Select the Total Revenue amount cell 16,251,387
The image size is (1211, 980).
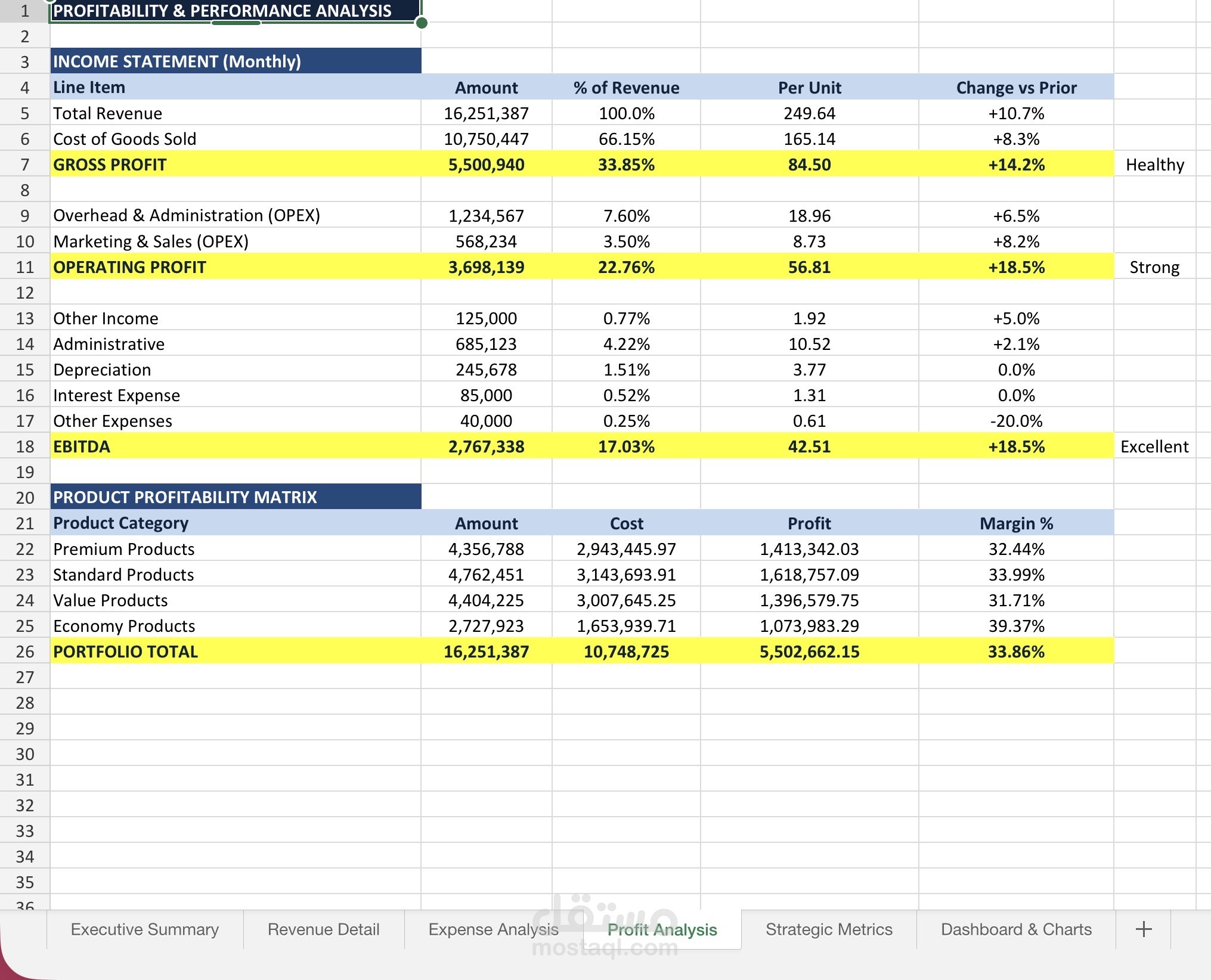point(486,113)
